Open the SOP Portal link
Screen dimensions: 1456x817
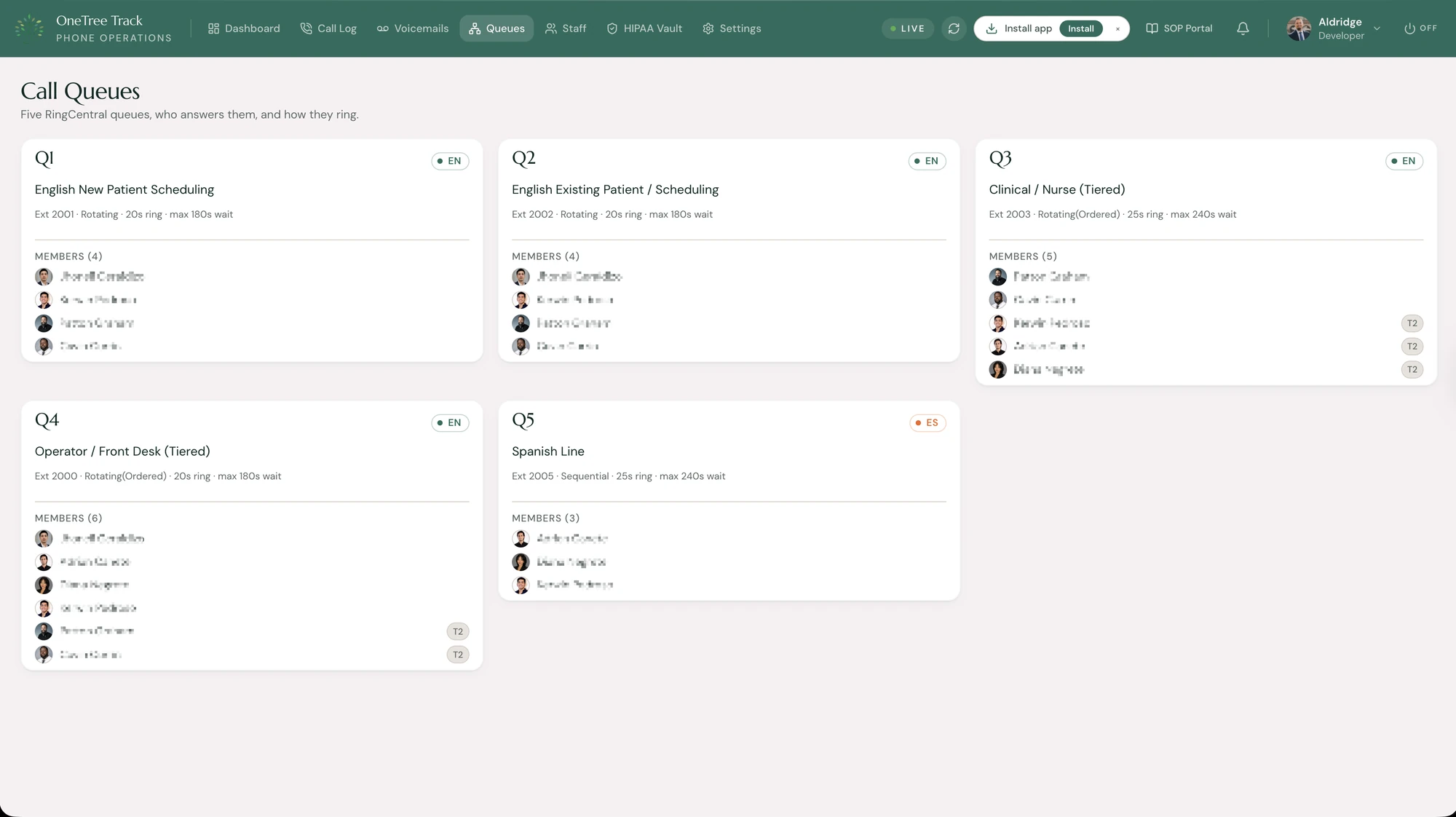pos(1179,28)
